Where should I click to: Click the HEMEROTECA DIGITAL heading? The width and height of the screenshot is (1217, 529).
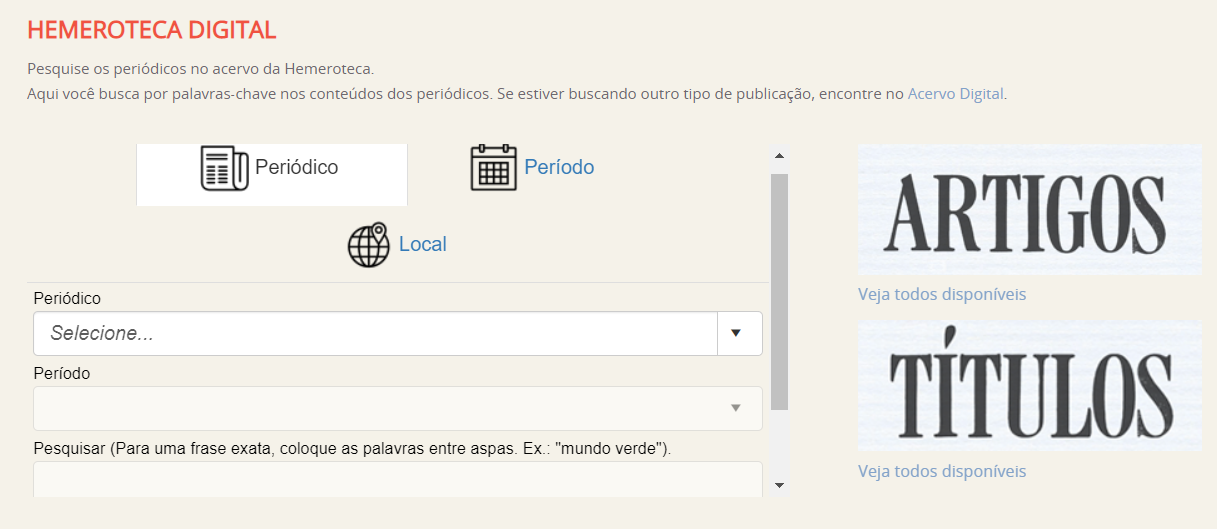tap(152, 30)
